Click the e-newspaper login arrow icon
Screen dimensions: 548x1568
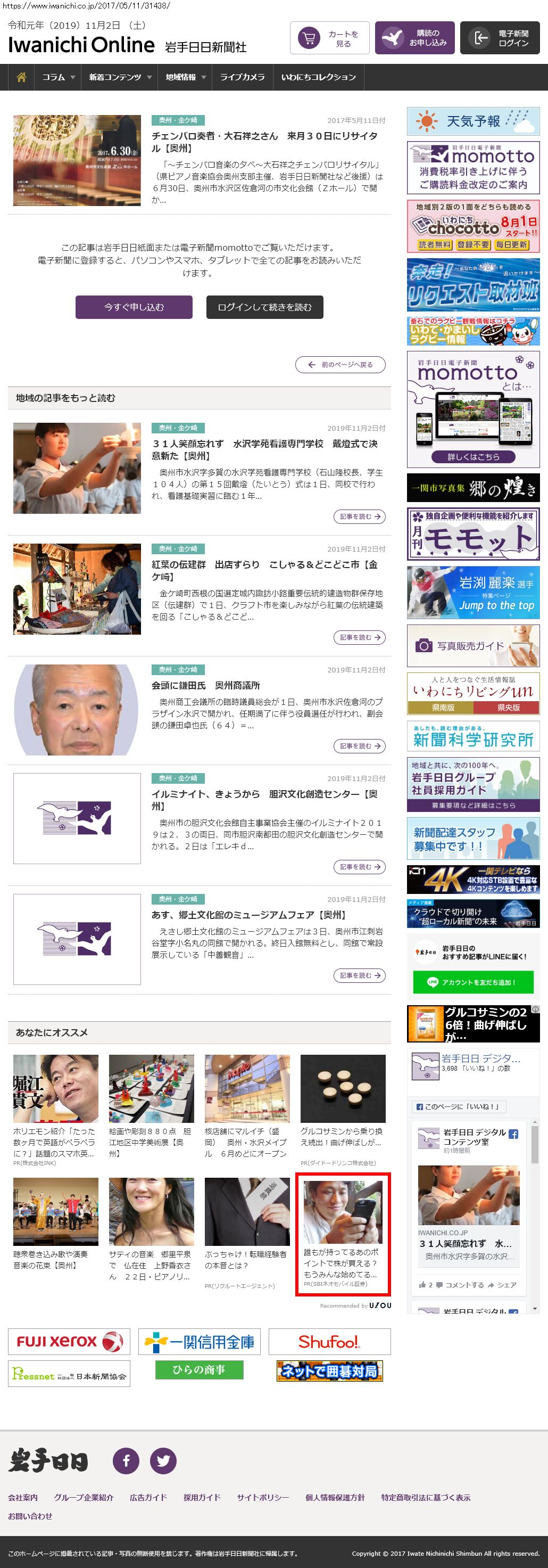[x=480, y=38]
